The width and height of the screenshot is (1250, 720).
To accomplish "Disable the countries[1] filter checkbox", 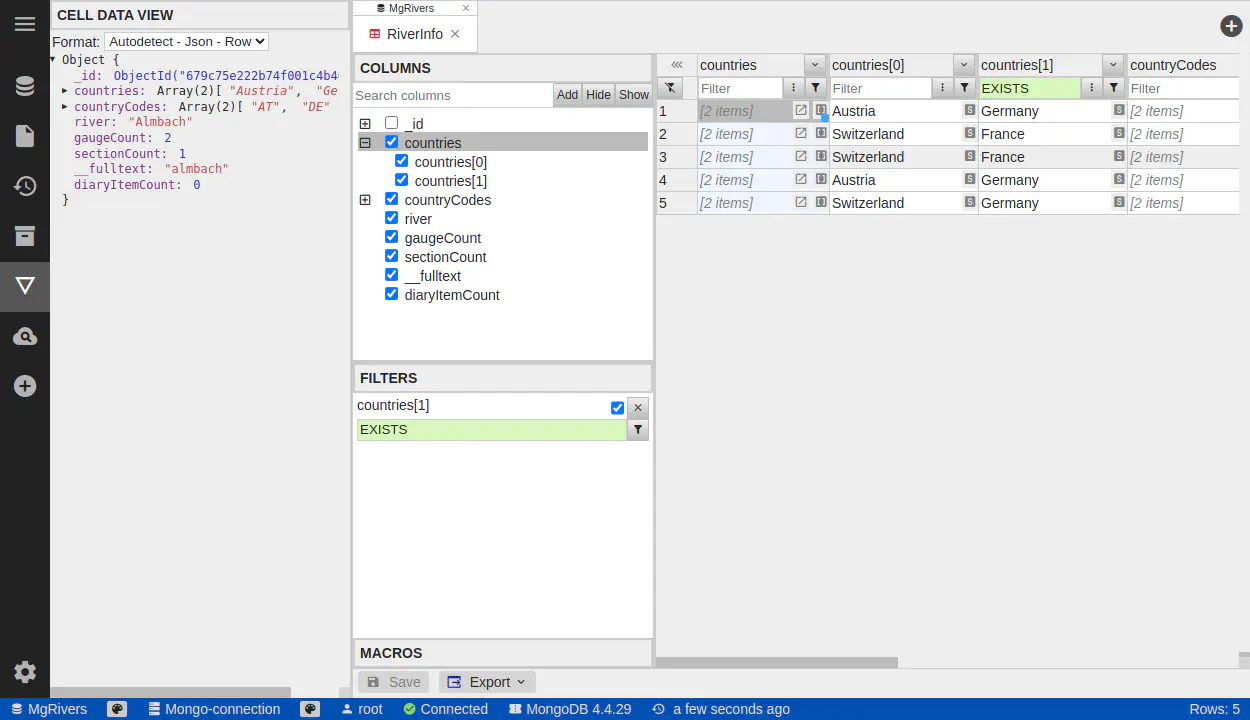I will click(617, 408).
